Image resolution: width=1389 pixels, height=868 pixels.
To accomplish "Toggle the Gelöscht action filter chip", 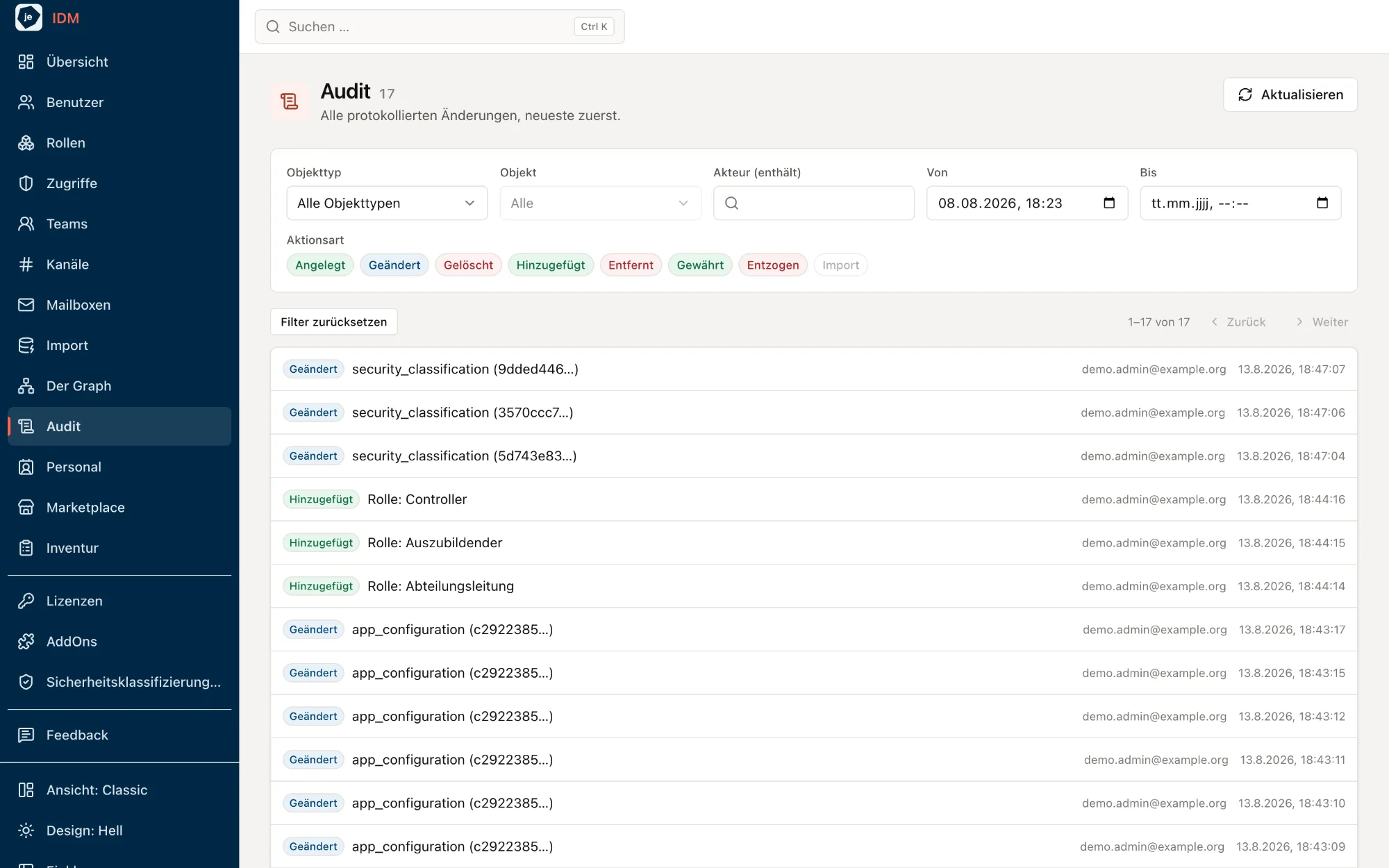I will pyautogui.click(x=468, y=265).
